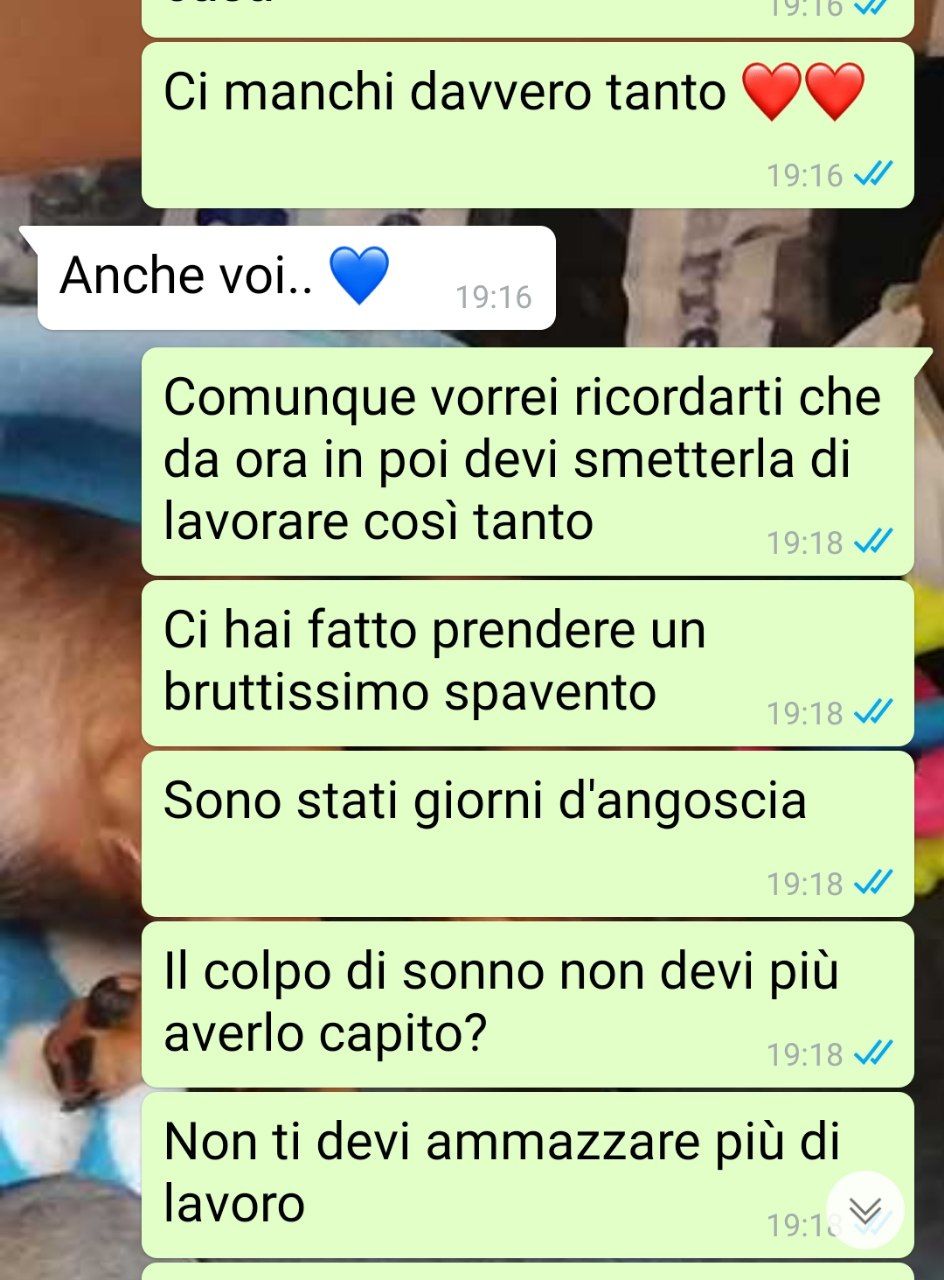Select message 'Comunque vorrei ricordarti che'
The height and width of the screenshot is (1280, 944).
528,461
